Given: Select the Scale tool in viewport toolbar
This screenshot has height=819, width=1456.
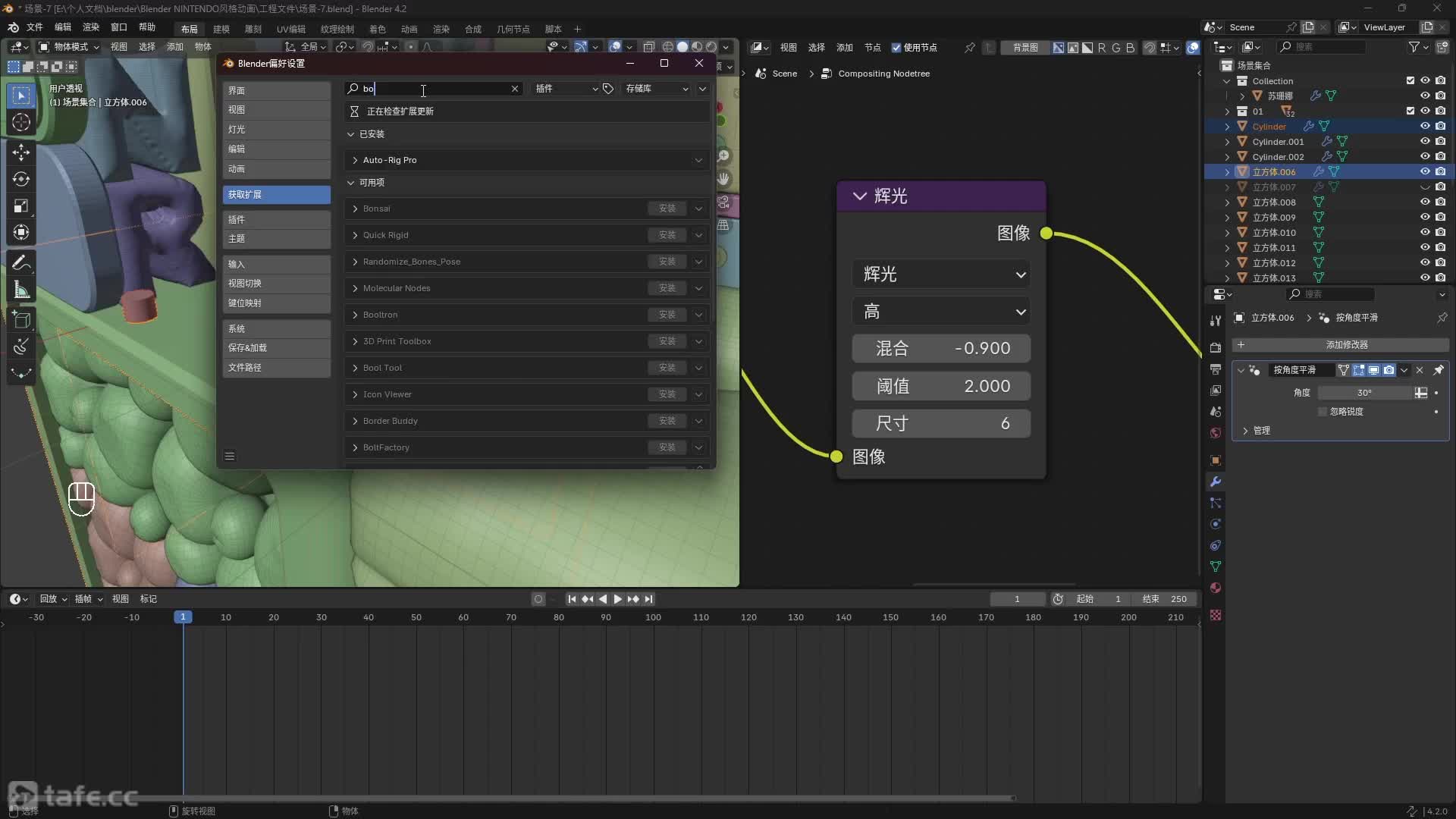Looking at the screenshot, I should click(21, 206).
